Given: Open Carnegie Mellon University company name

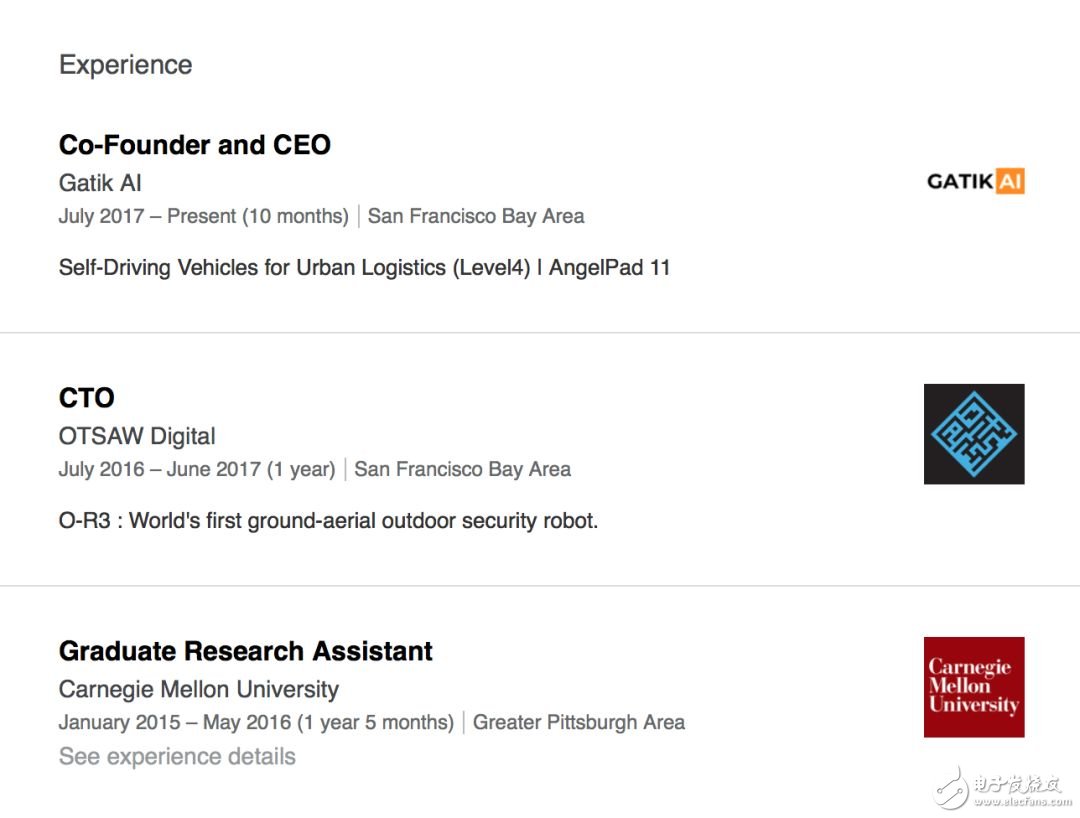Looking at the screenshot, I should click(199, 689).
